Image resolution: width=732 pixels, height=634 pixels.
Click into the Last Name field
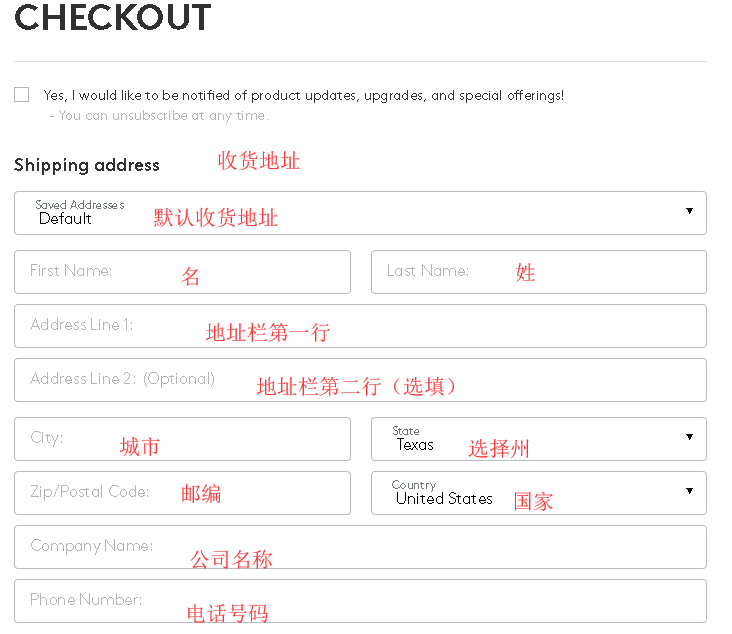click(x=539, y=272)
